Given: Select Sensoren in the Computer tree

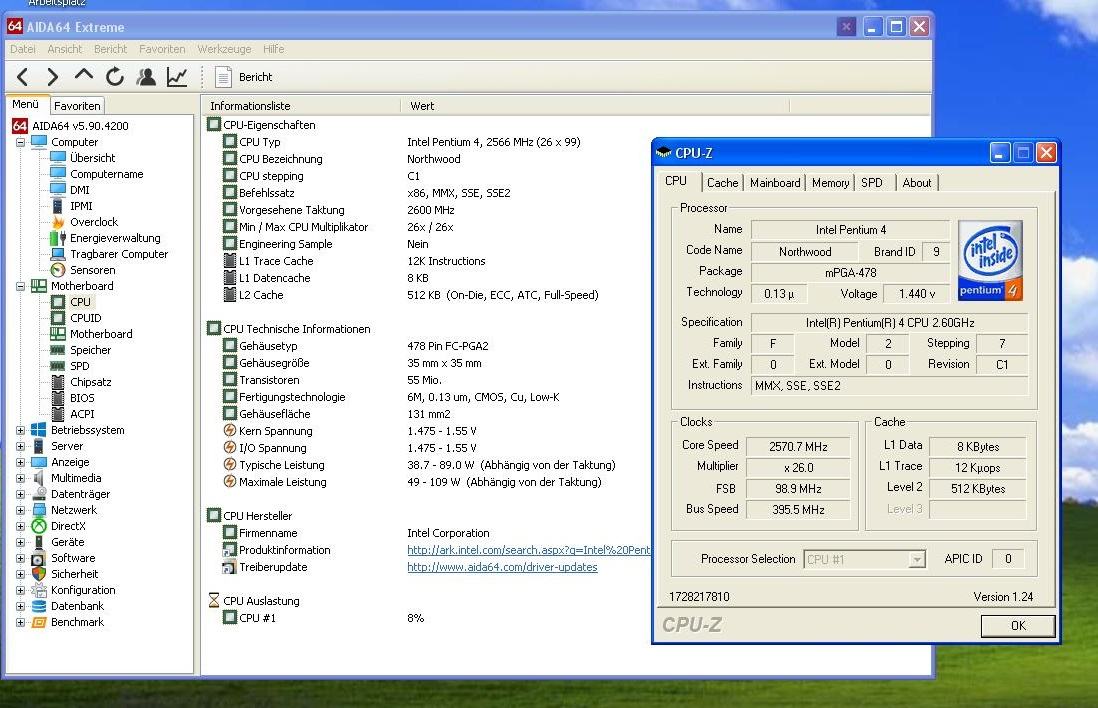Looking at the screenshot, I should (92, 270).
